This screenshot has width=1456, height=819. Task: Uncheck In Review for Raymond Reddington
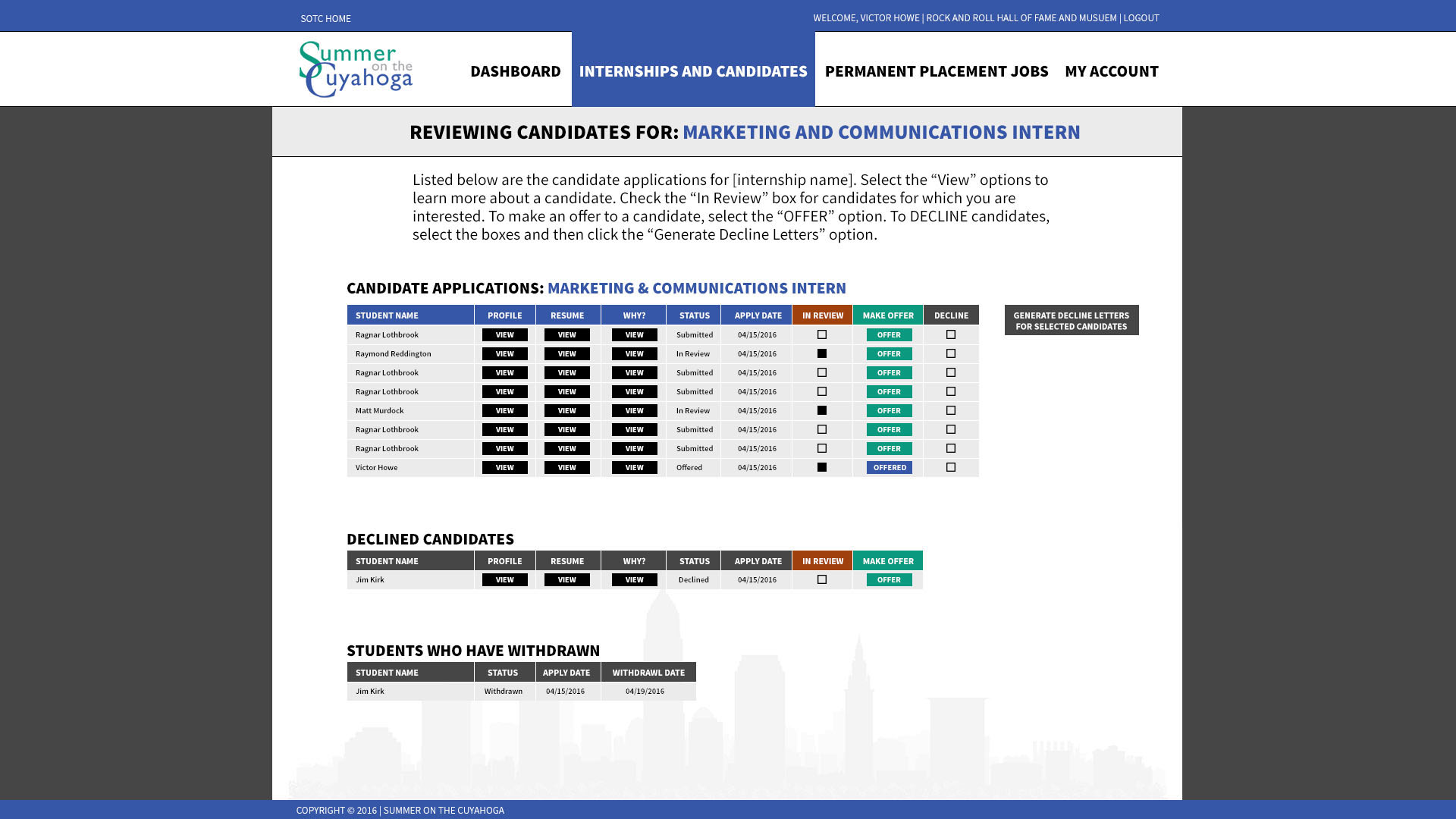coord(822,353)
